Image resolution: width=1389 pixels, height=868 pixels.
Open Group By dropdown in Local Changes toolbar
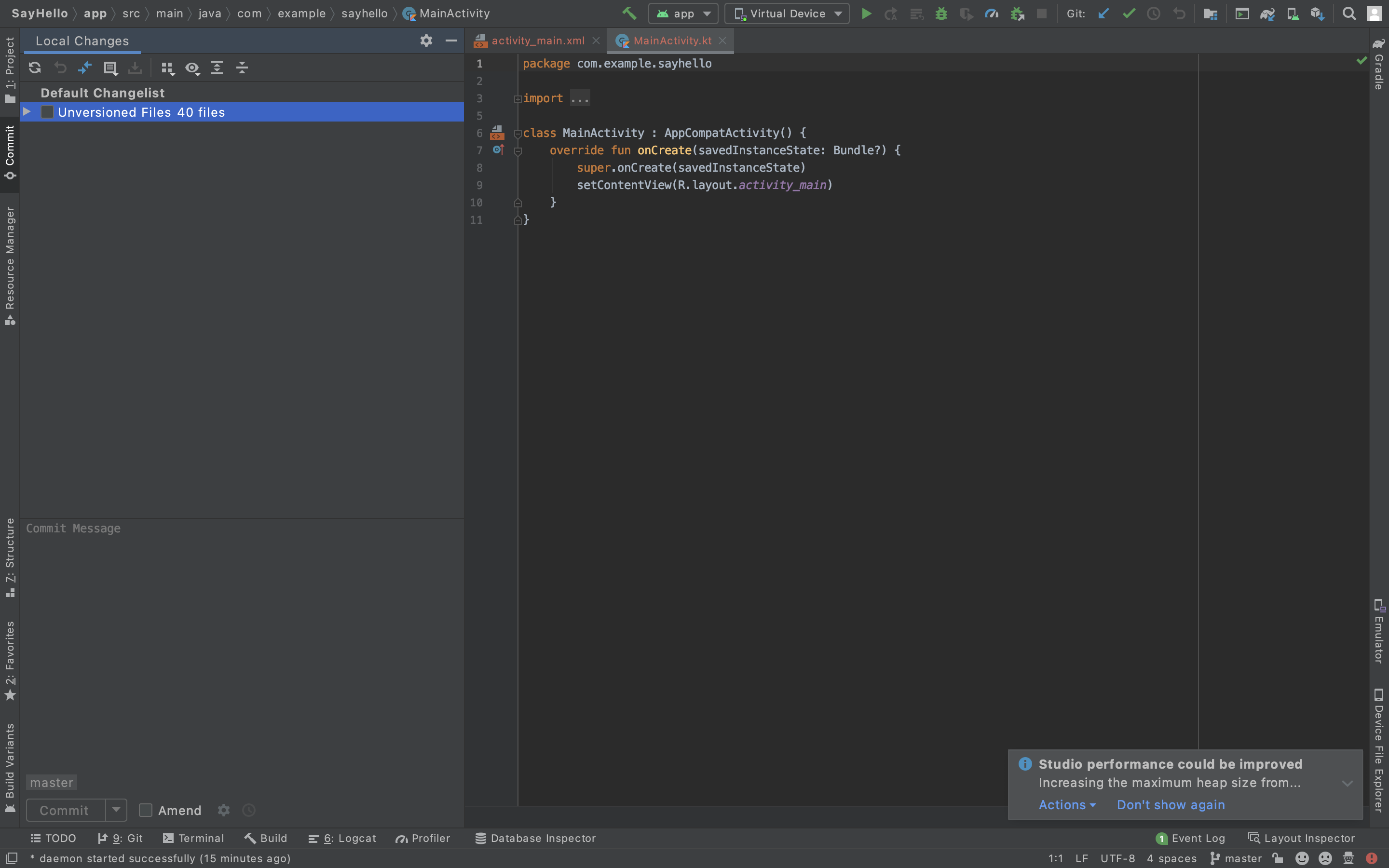[x=167, y=68]
